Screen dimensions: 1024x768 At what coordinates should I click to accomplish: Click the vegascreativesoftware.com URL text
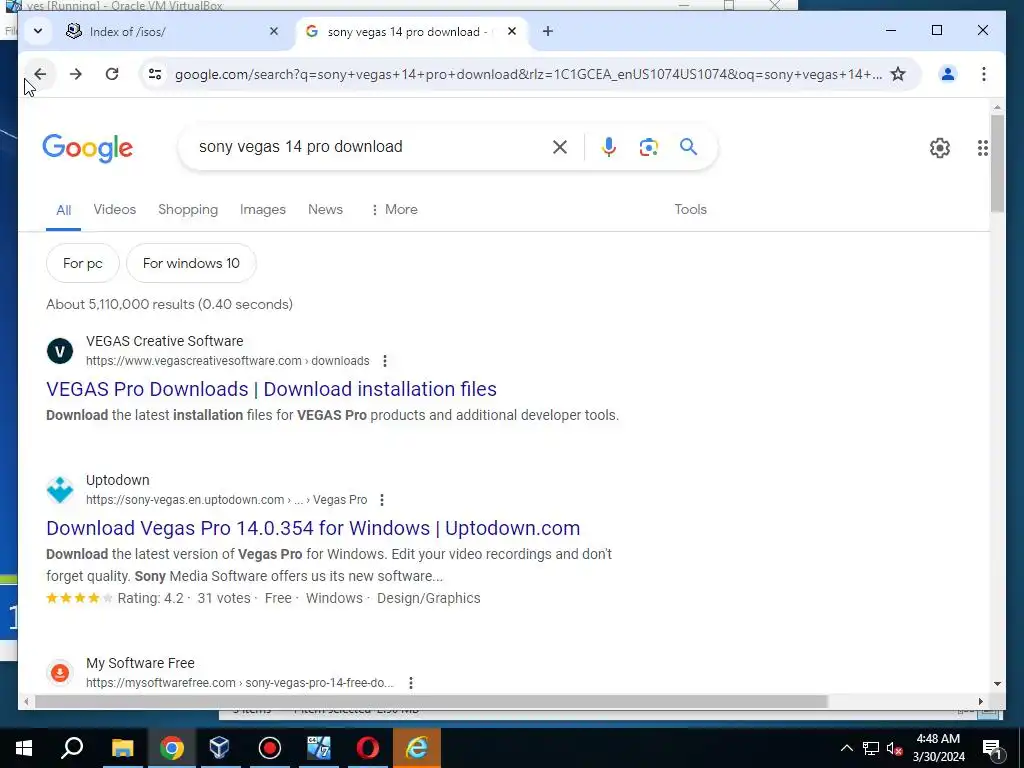tap(227, 361)
